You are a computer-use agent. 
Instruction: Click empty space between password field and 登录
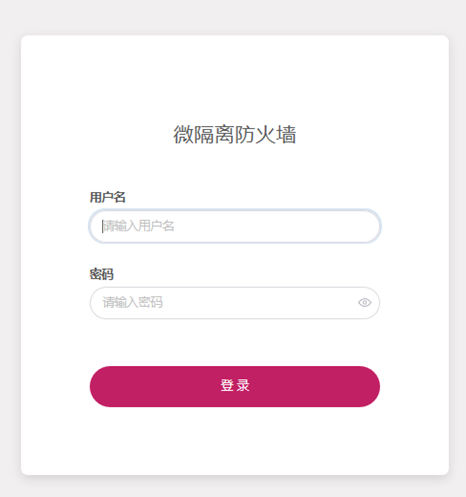click(x=235, y=342)
